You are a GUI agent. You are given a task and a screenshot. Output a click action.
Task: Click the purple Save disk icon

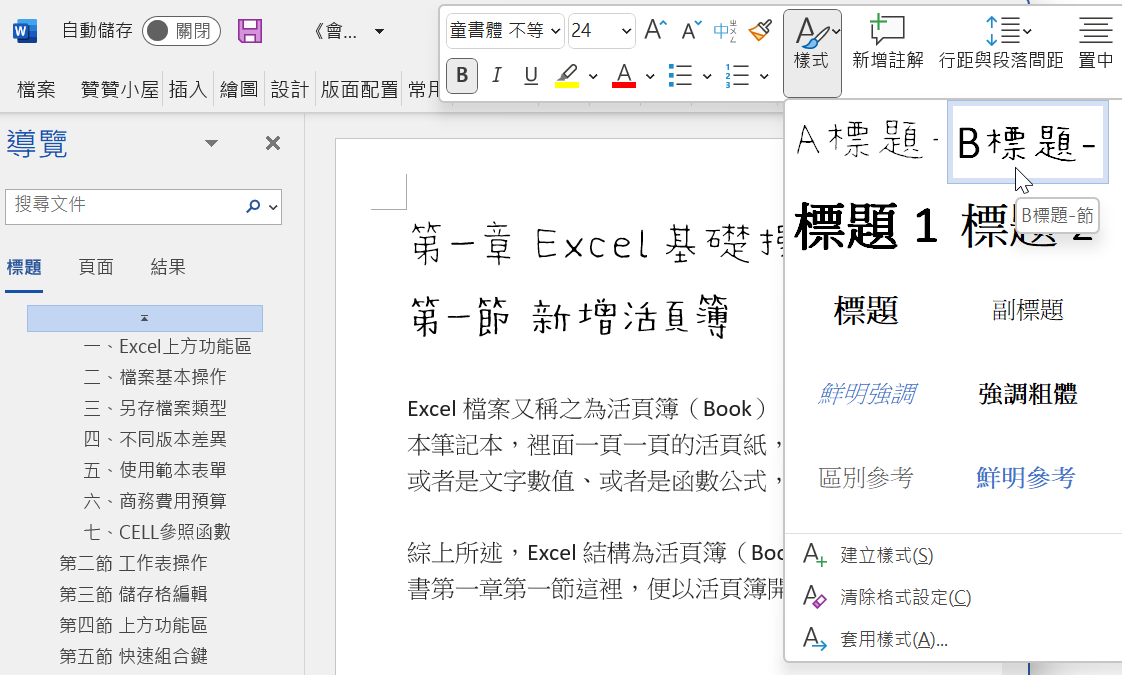click(250, 31)
